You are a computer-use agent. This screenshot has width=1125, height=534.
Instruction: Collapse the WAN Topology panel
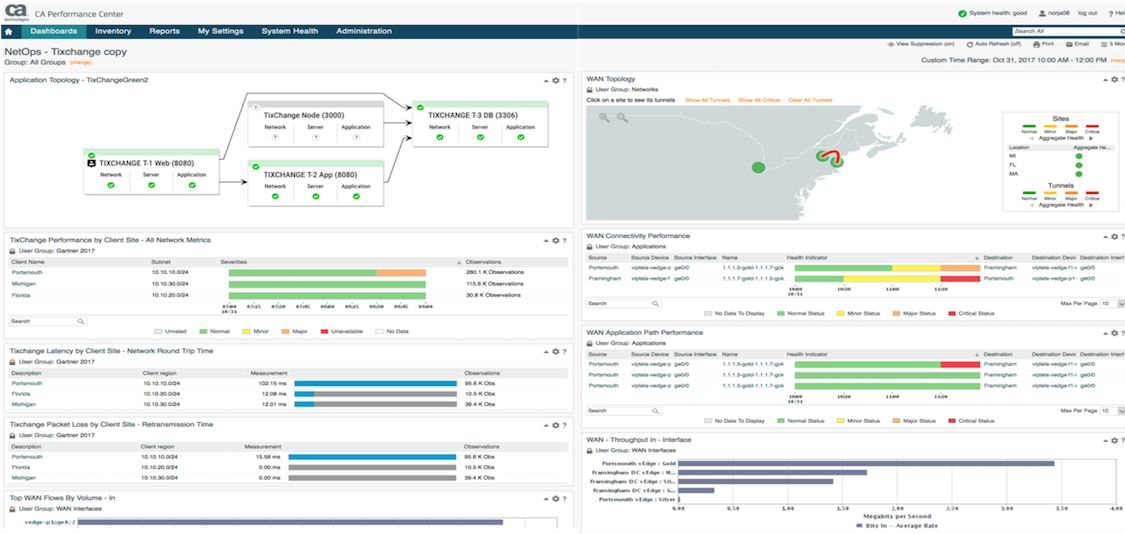point(1105,80)
